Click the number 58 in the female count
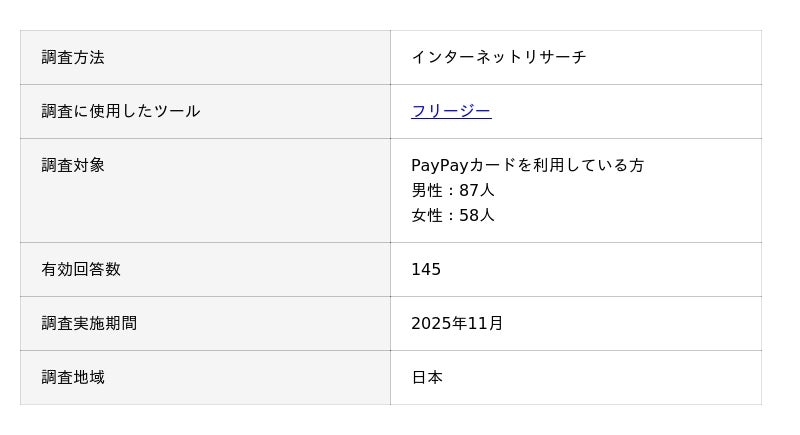This screenshot has height=435, width=800. (x=468, y=216)
